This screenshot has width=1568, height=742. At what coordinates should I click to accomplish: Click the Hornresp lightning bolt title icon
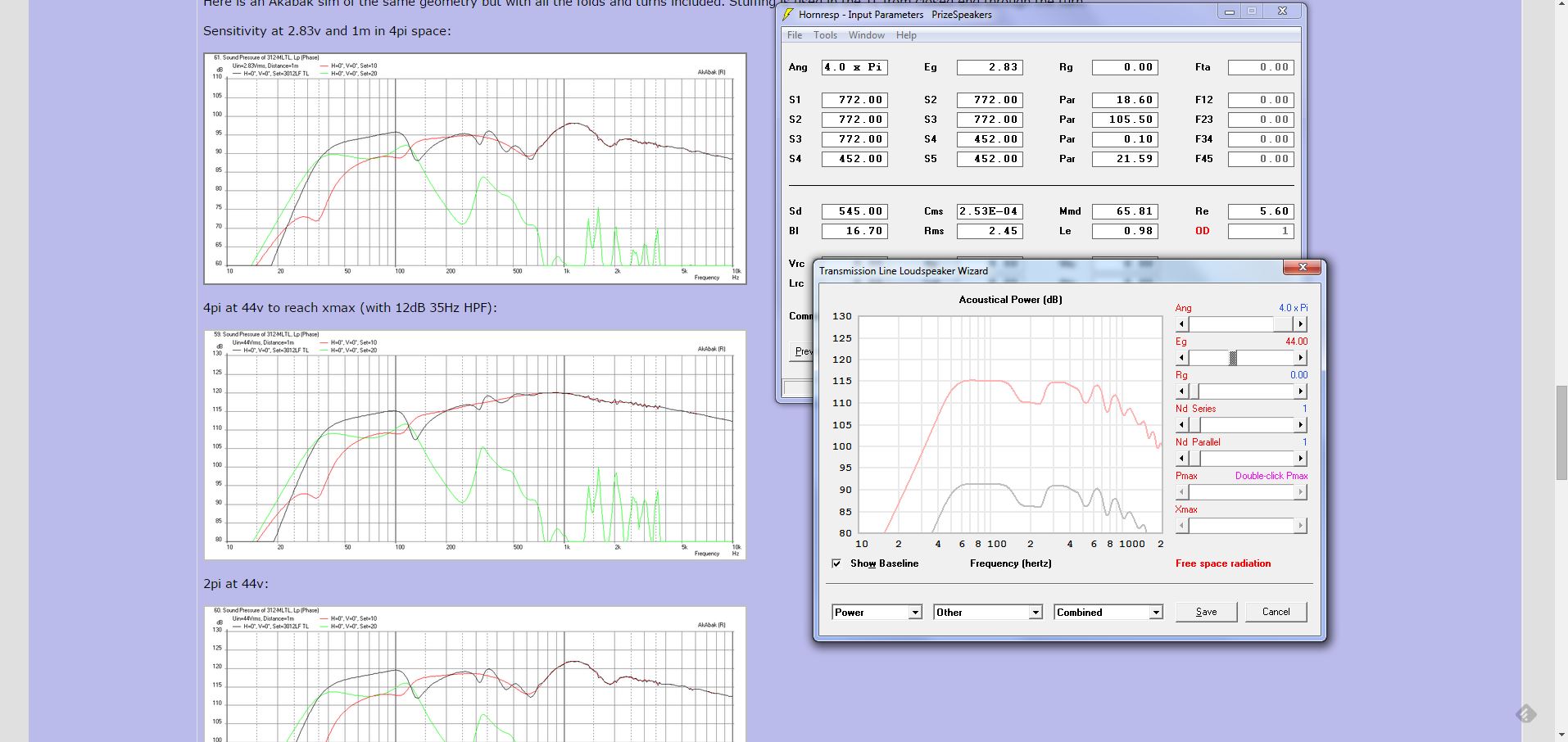(x=788, y=14)
